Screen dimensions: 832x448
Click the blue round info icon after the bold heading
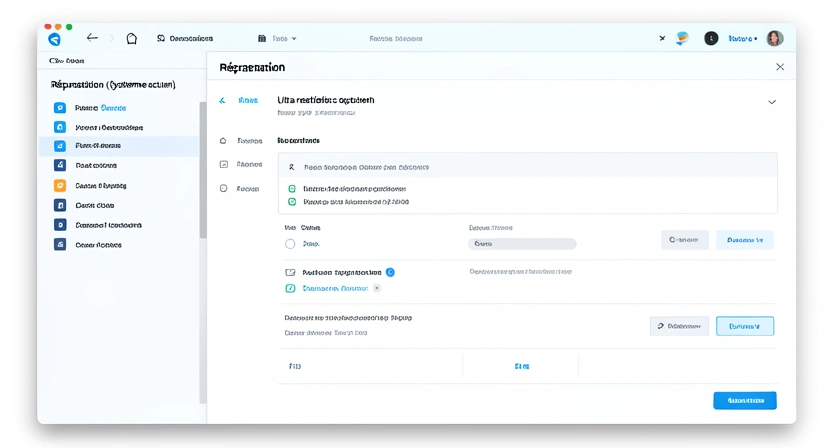(390, 272)
